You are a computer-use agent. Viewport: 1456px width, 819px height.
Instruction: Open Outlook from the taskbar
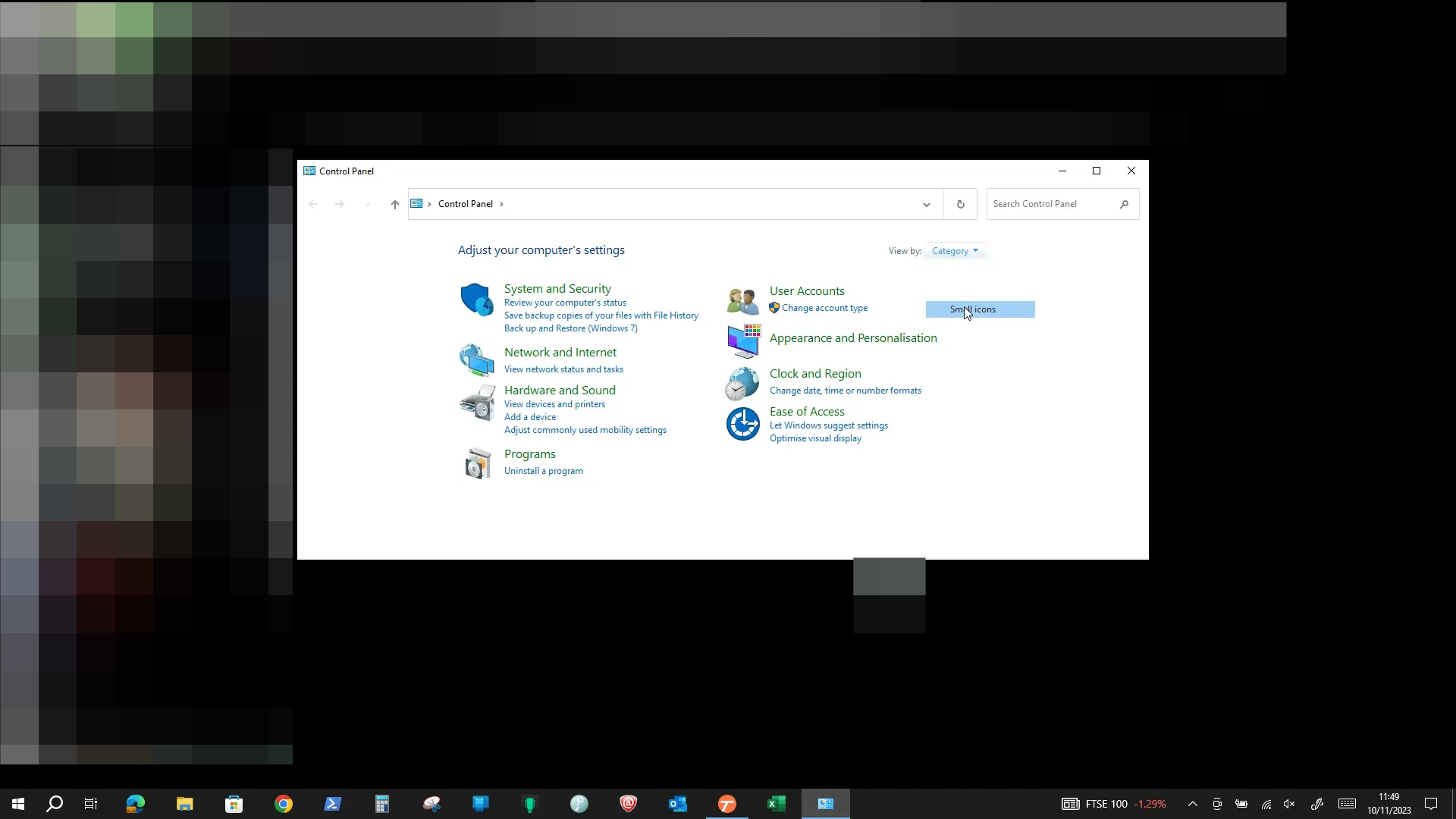(x=678, y=804)
